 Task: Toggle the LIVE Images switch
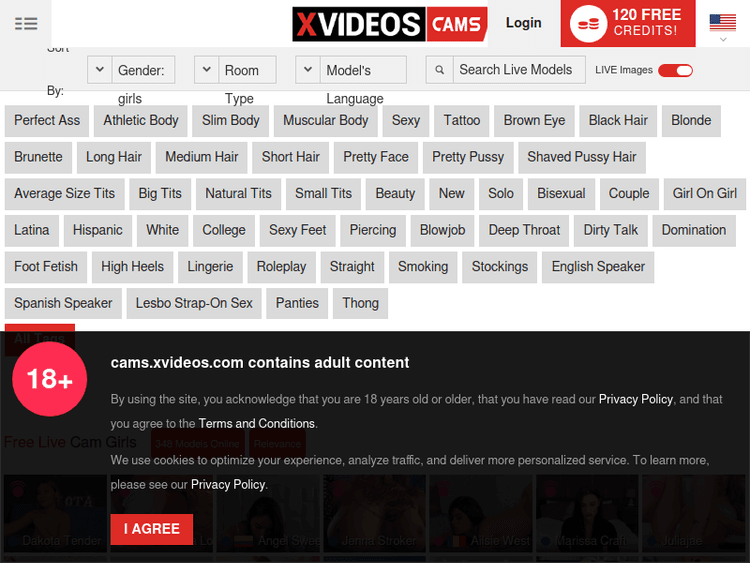pos(675,70)
